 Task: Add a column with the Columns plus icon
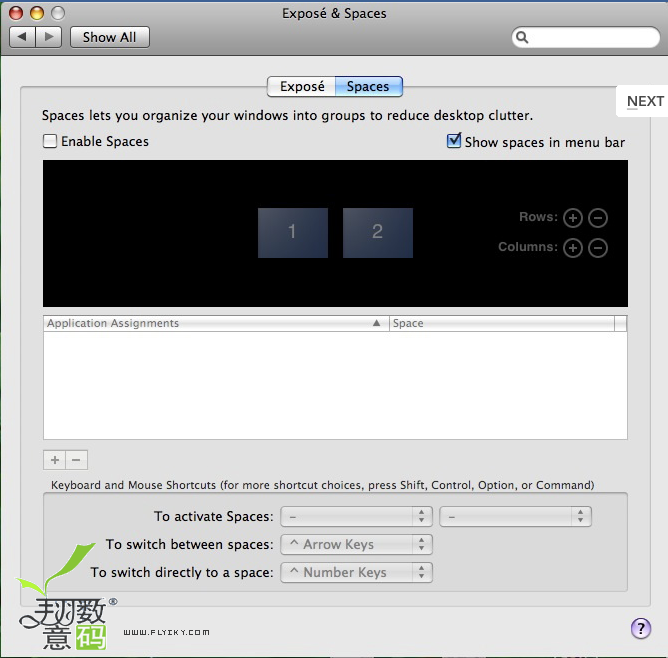(x=573, y=248)
